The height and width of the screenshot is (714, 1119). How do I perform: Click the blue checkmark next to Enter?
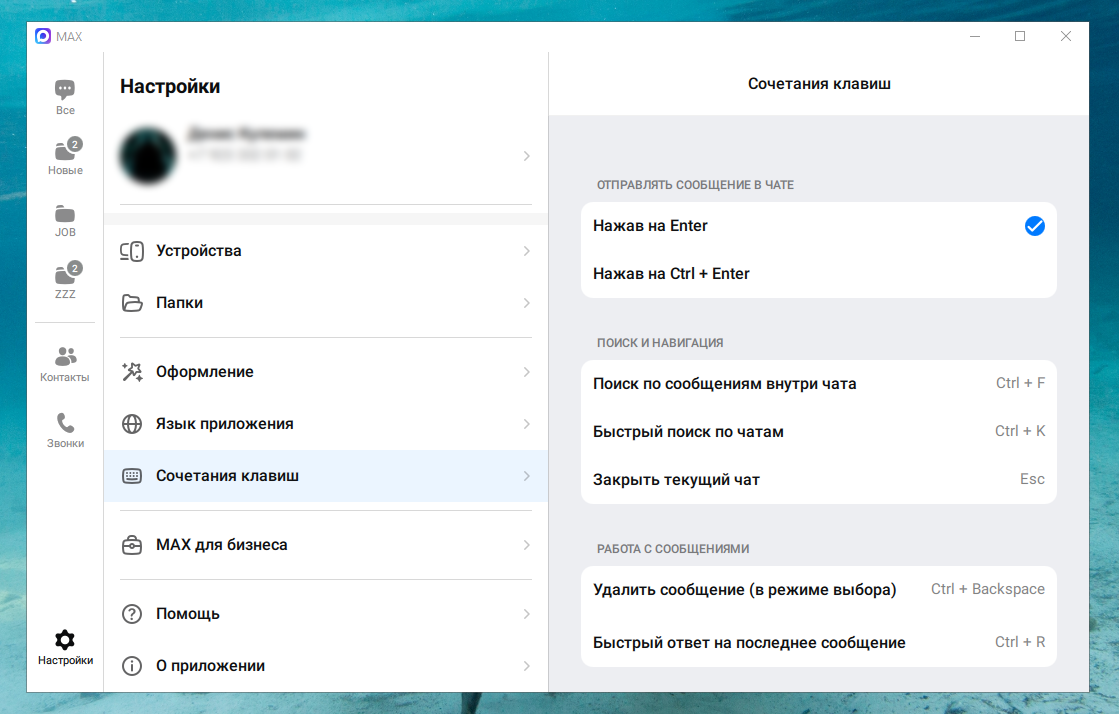1034,226
